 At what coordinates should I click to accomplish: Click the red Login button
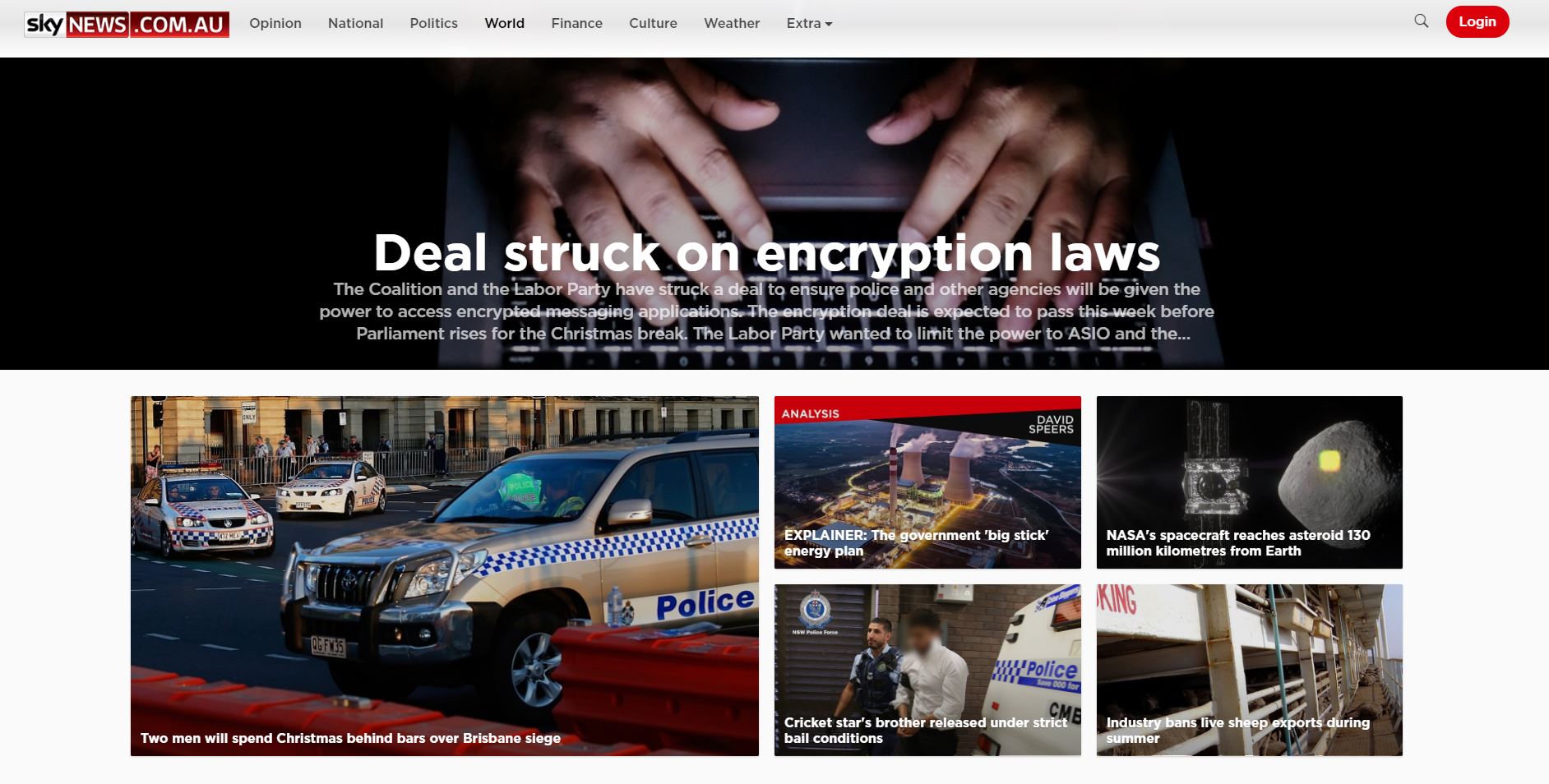(1477, 22)
